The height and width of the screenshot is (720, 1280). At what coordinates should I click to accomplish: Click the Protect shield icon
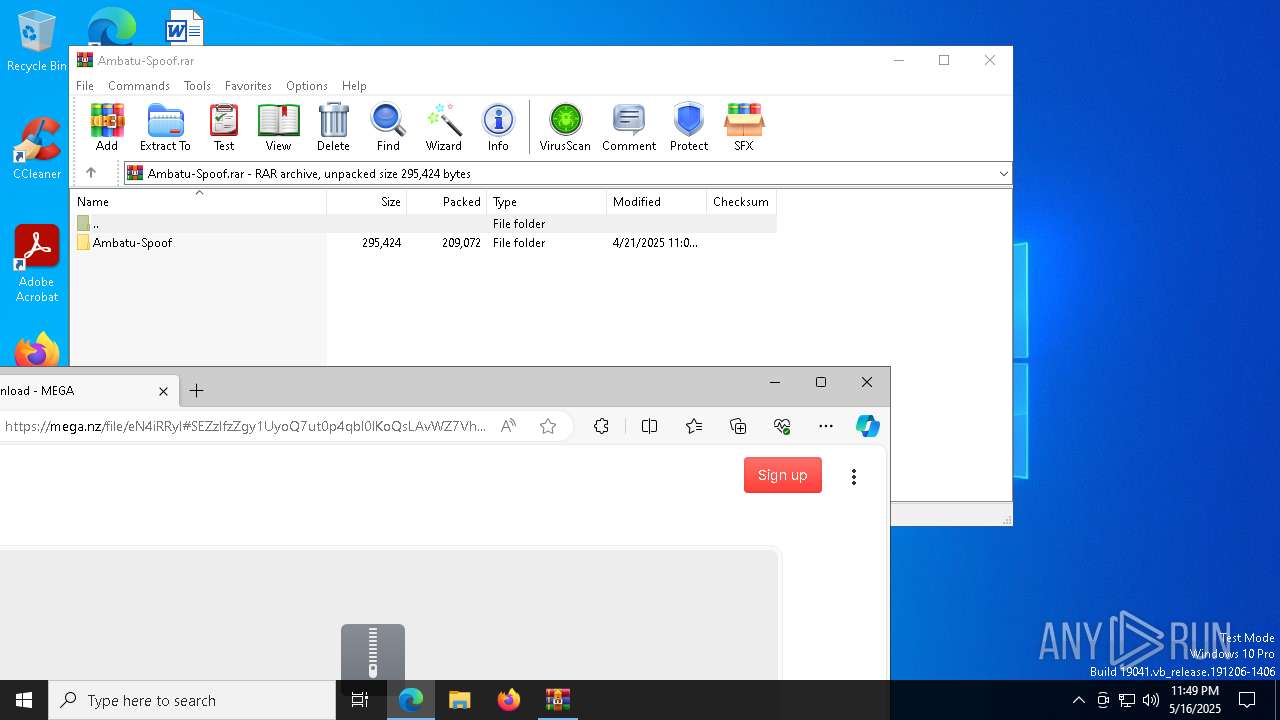point(689,127)
